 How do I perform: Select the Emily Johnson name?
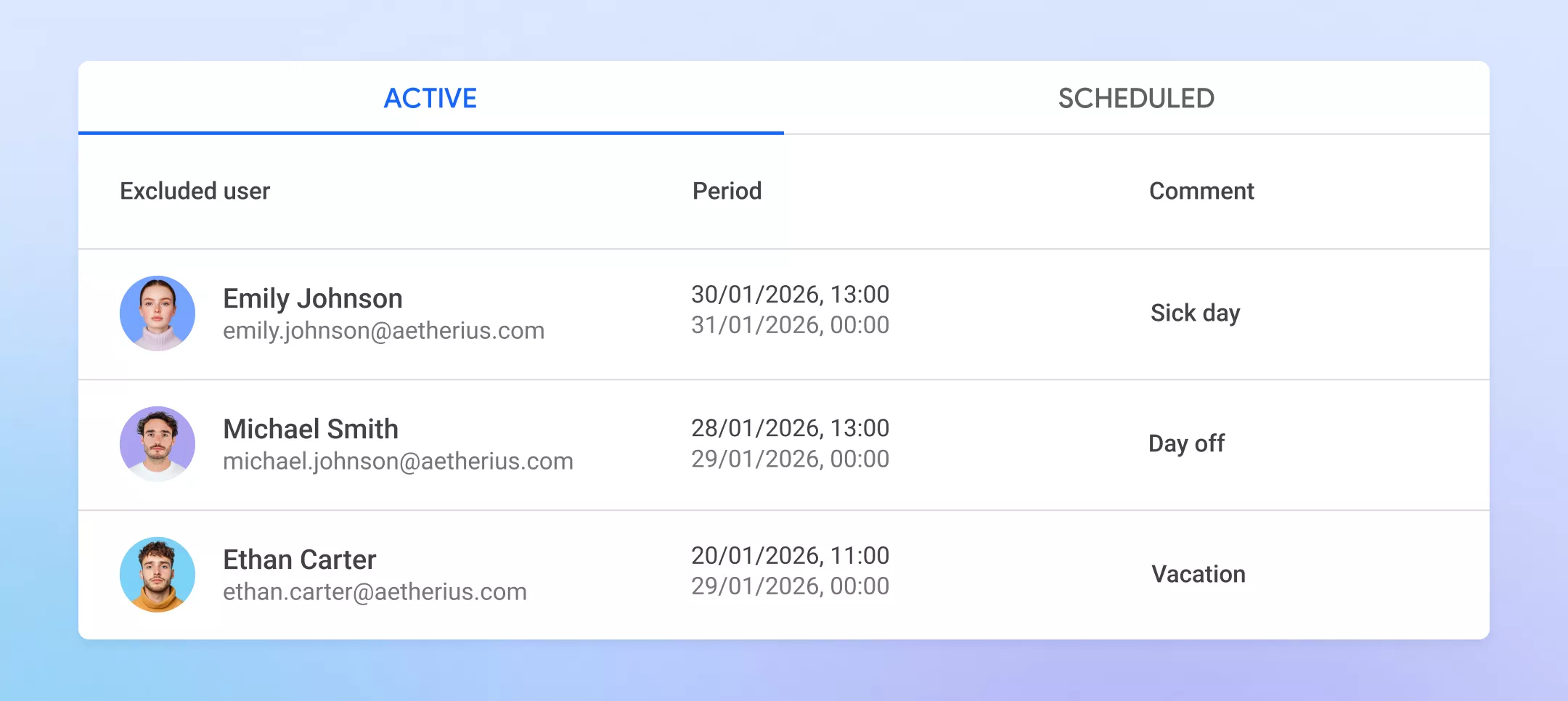tap(313, 298)
